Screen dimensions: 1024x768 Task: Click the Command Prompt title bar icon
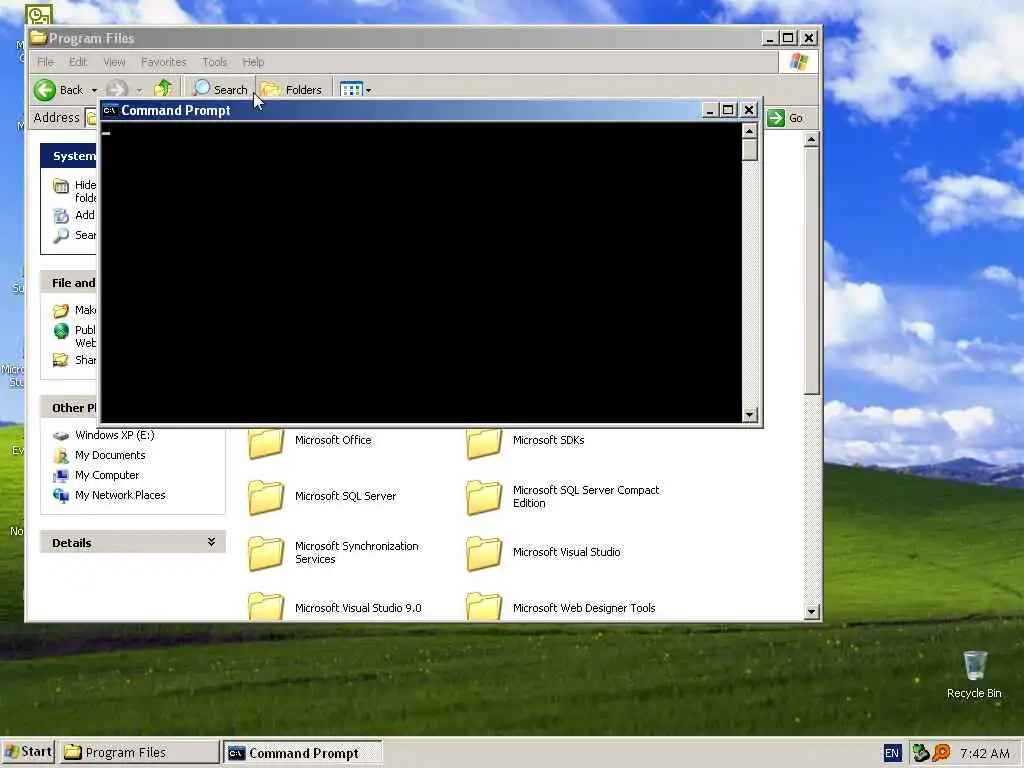pos(110,110)
